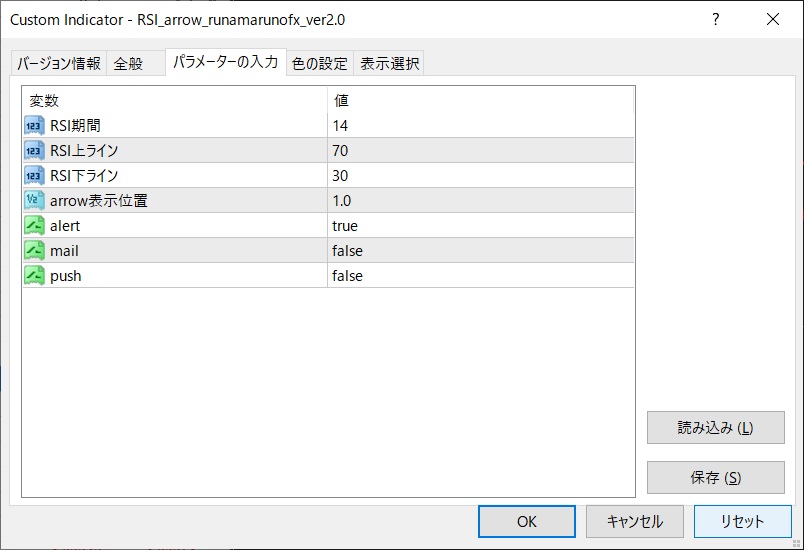Select the alert variable name
804x550 pixels.
pyautogui.click(x=65, y=226)
